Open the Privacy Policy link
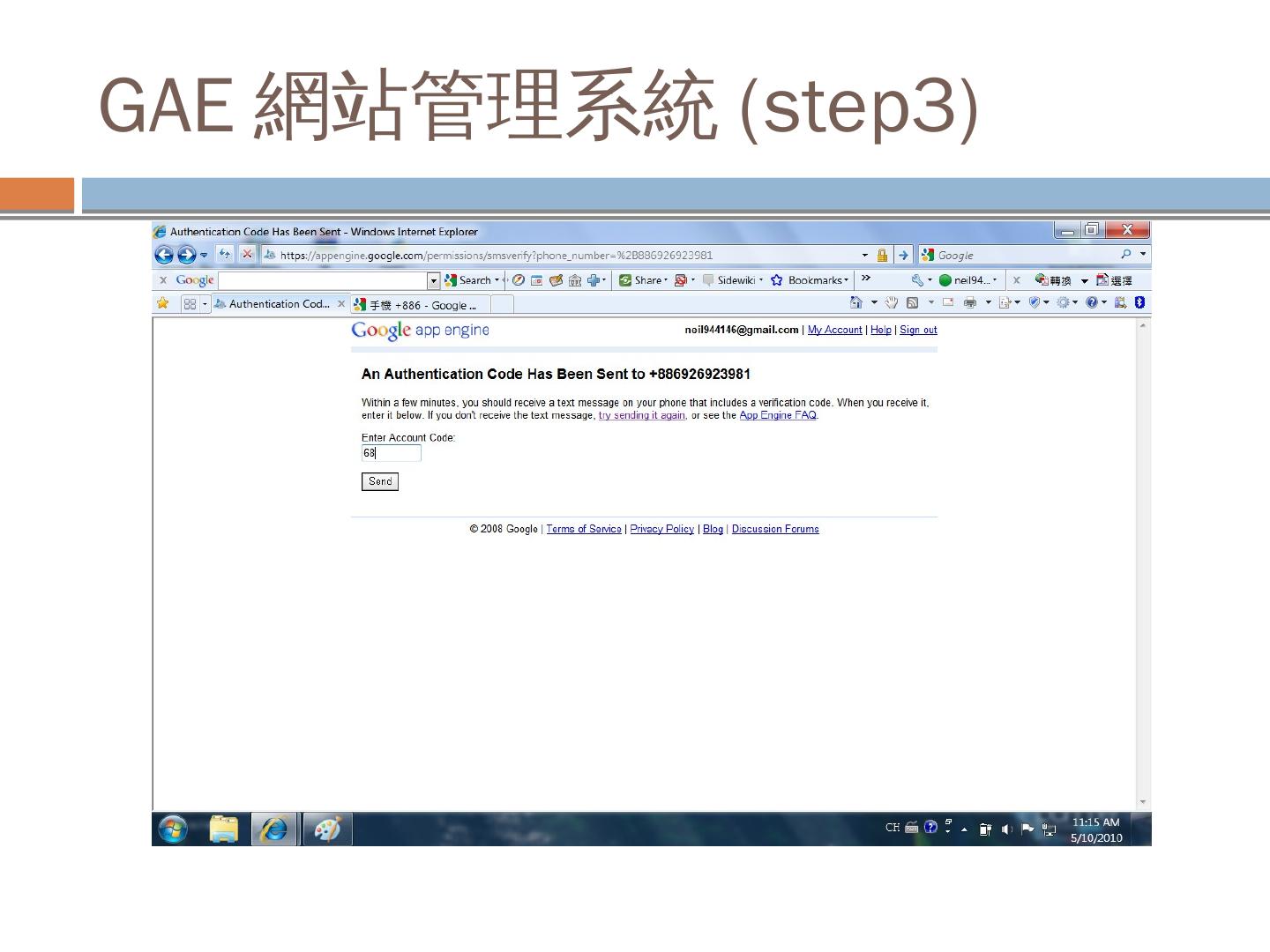The height and width of the screenshot is (952, 1270). [x=662, y=529]
